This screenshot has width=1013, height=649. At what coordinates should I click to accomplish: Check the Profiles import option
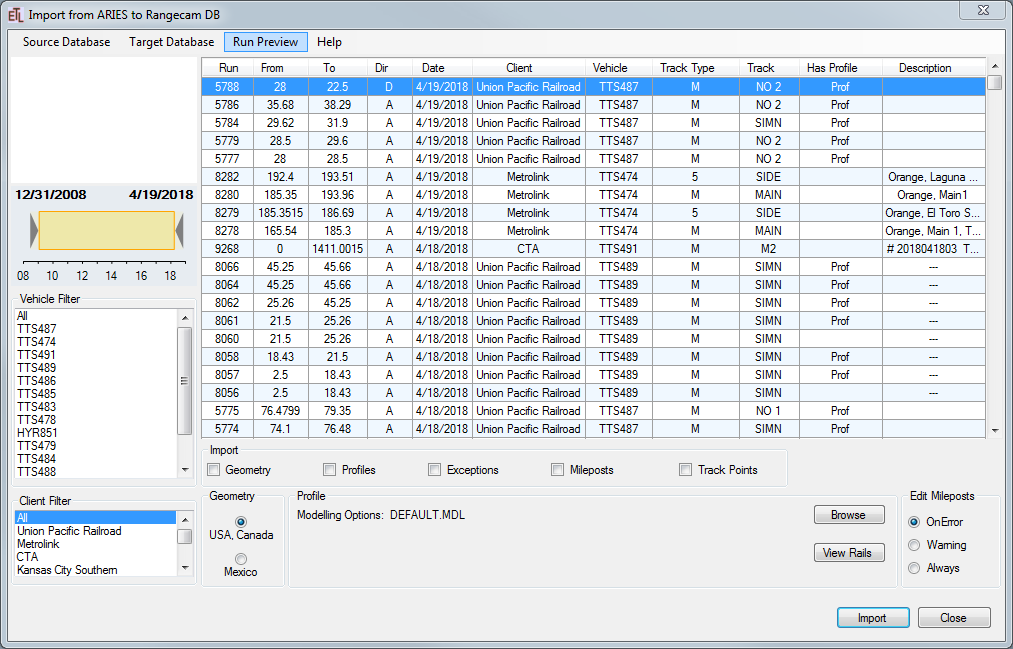(330, 470)
